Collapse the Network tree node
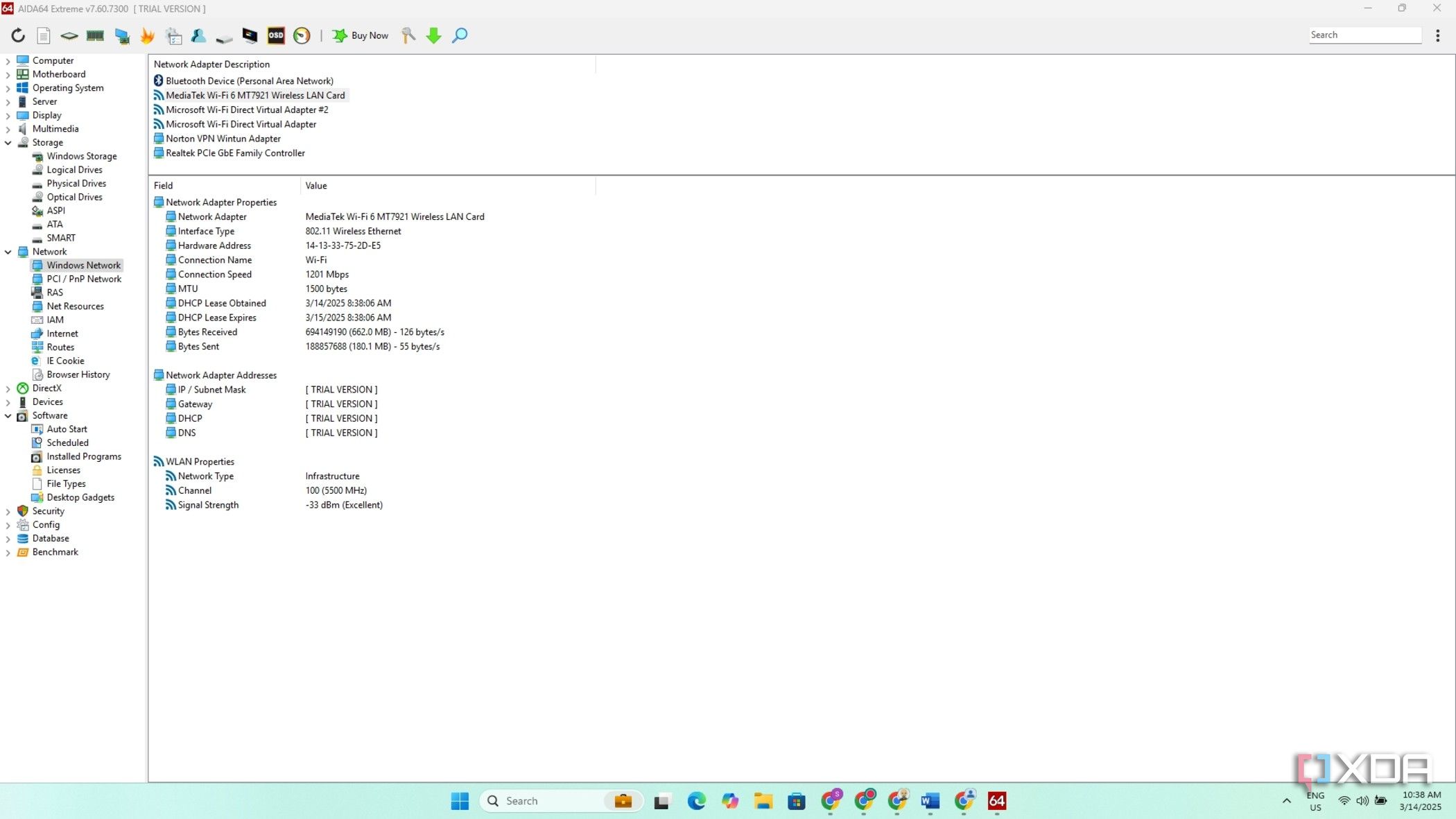This screenshot has width=1456, height=819. (8, 252)
